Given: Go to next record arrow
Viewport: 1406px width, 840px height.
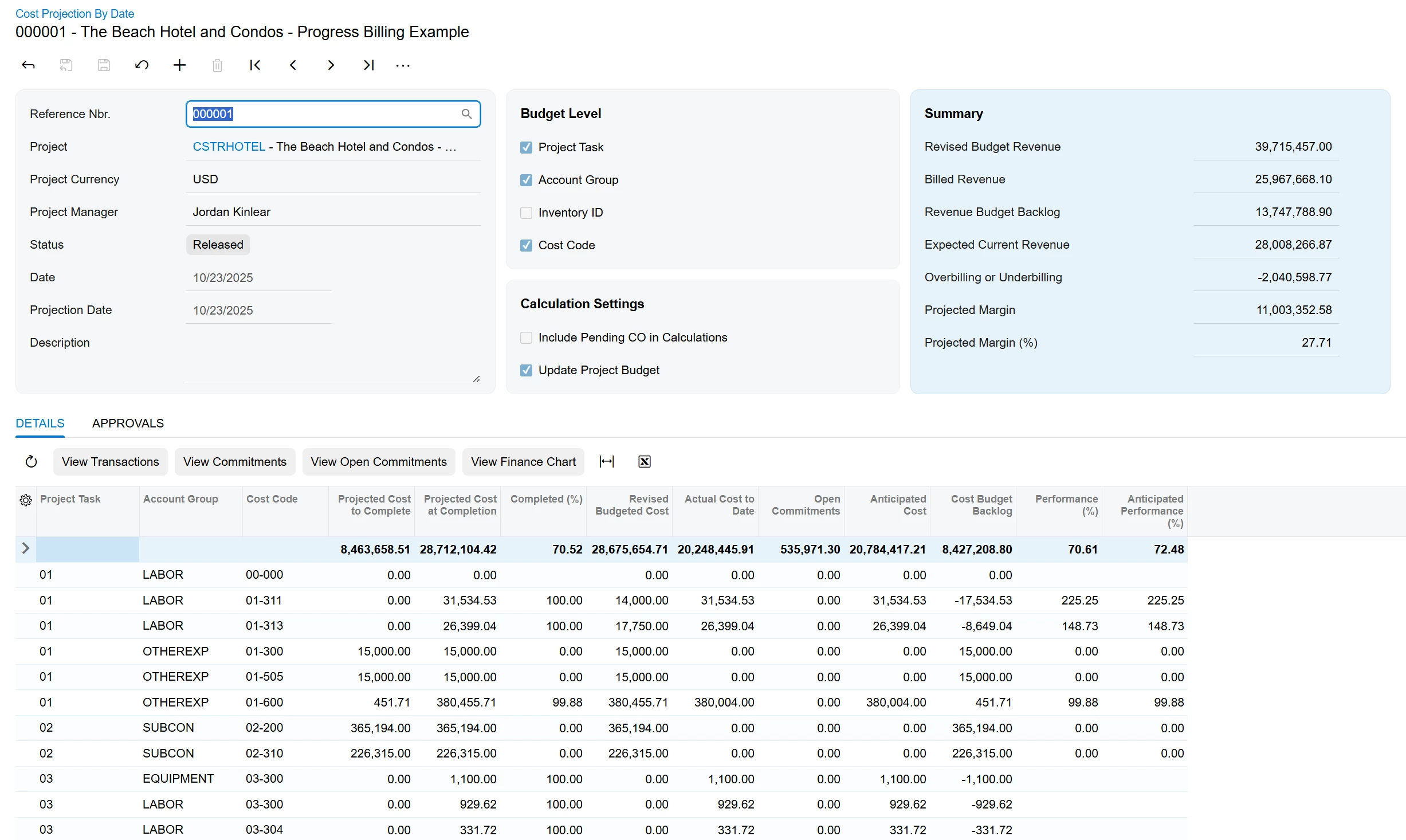Looking at the screenshot, I should (331, 65).
